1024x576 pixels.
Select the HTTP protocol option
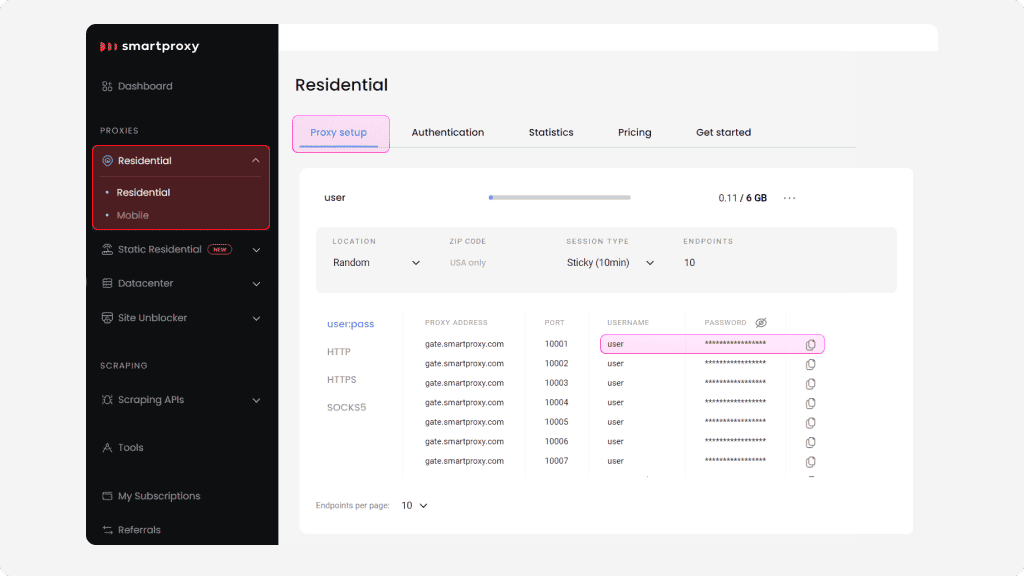click(339, 352)
